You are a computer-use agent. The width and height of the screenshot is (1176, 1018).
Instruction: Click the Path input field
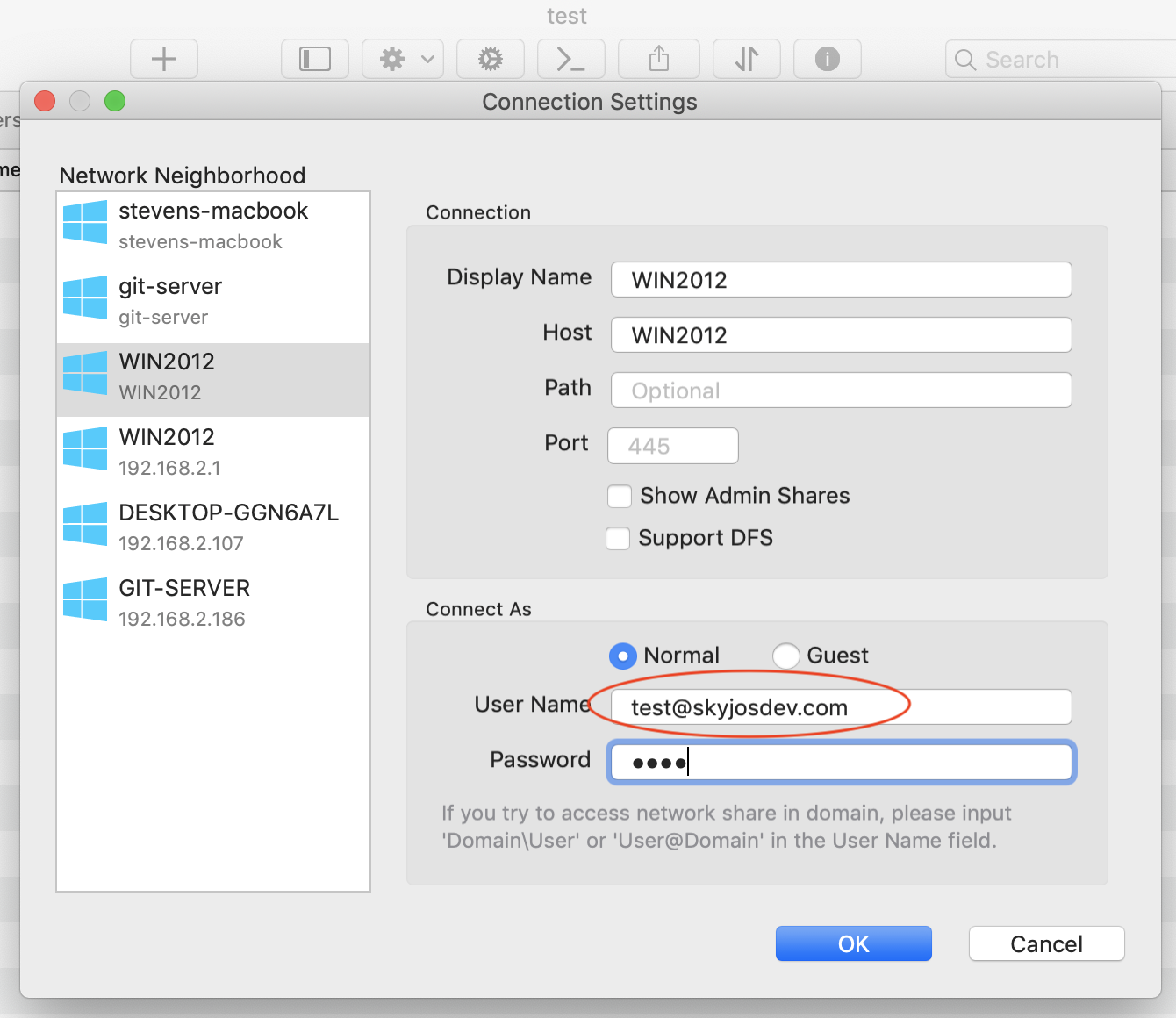(841, 391)
